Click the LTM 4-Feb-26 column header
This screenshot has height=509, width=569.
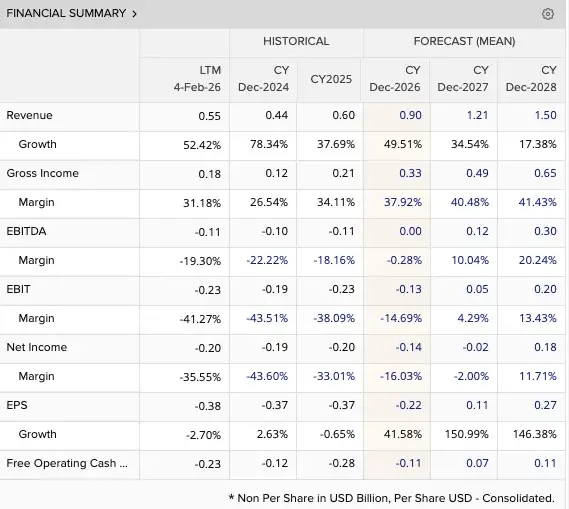click(x=197, y=79)
